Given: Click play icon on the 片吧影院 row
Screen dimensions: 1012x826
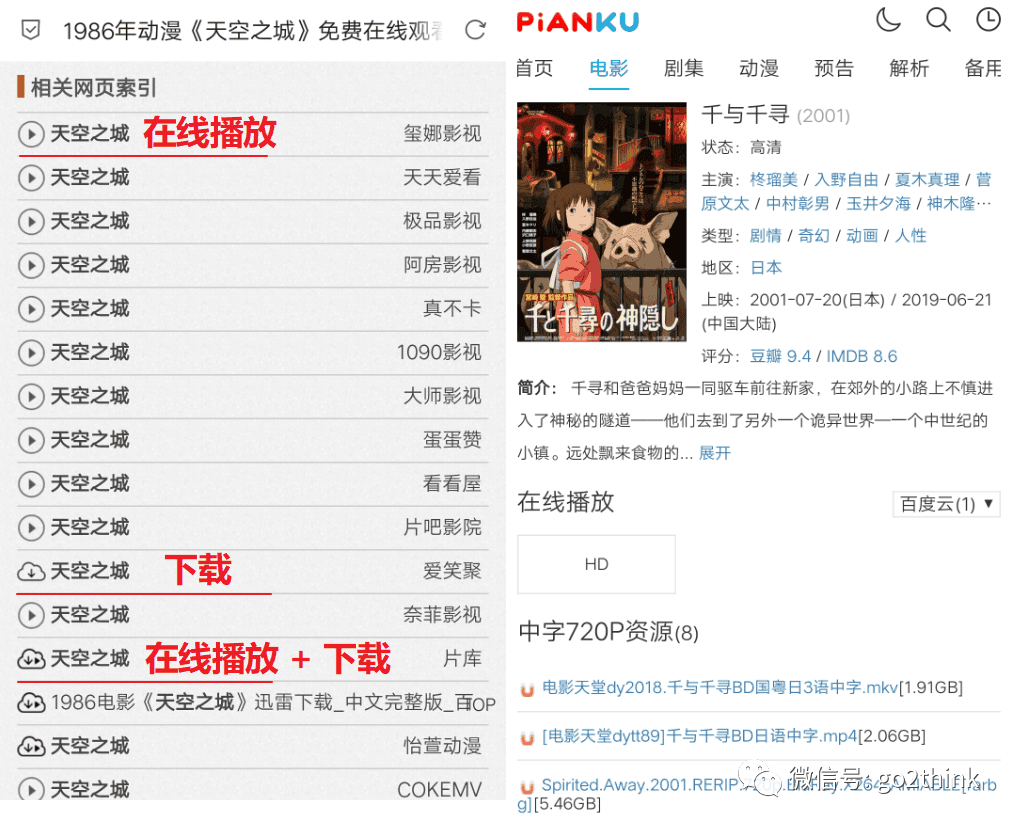Looking at the screenshot, I should (31, 528).
